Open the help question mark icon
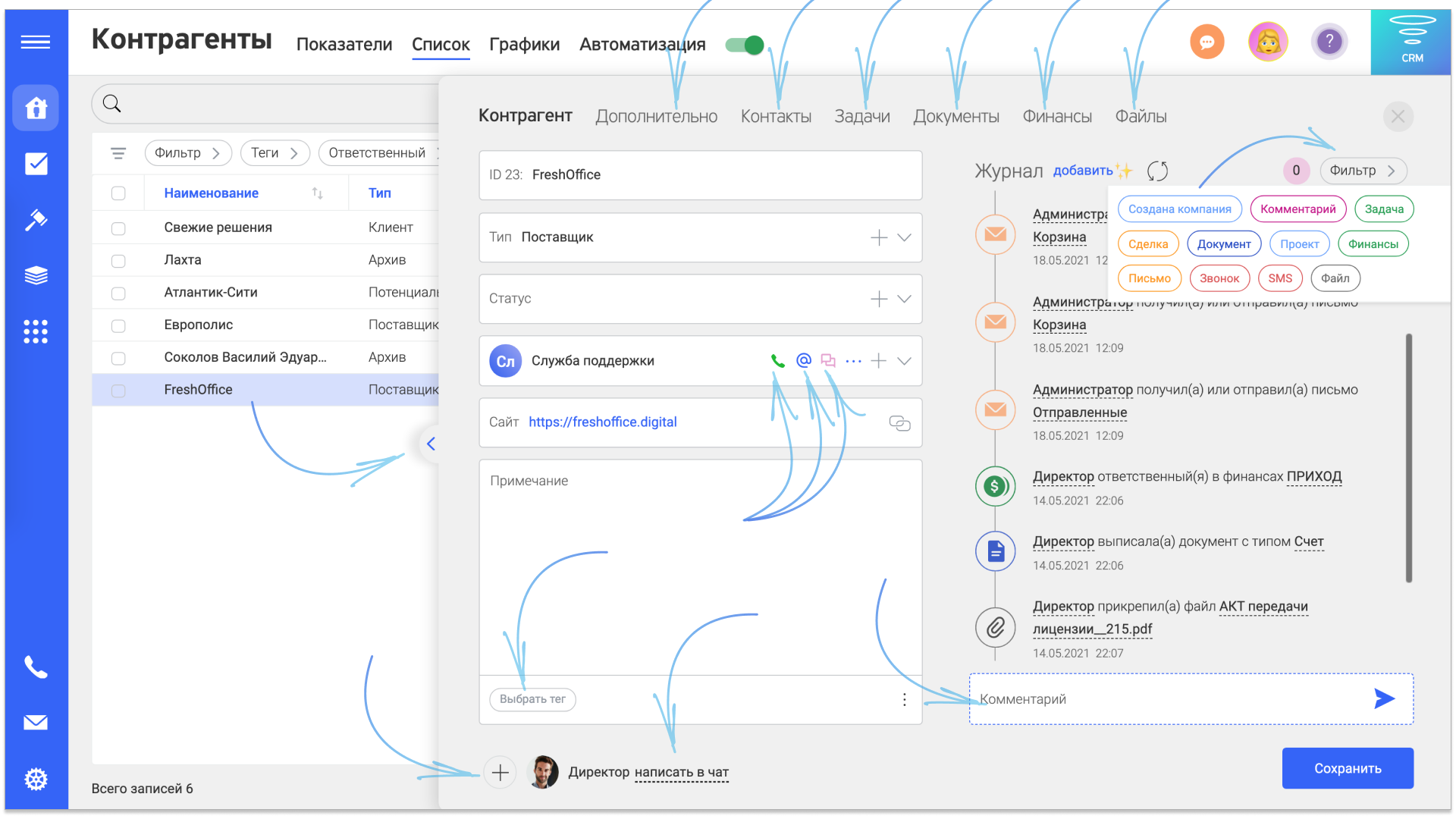Image resolution: width=1456 pixels, height=819 pixels. pyautogui.click(x=1329, y=42)
